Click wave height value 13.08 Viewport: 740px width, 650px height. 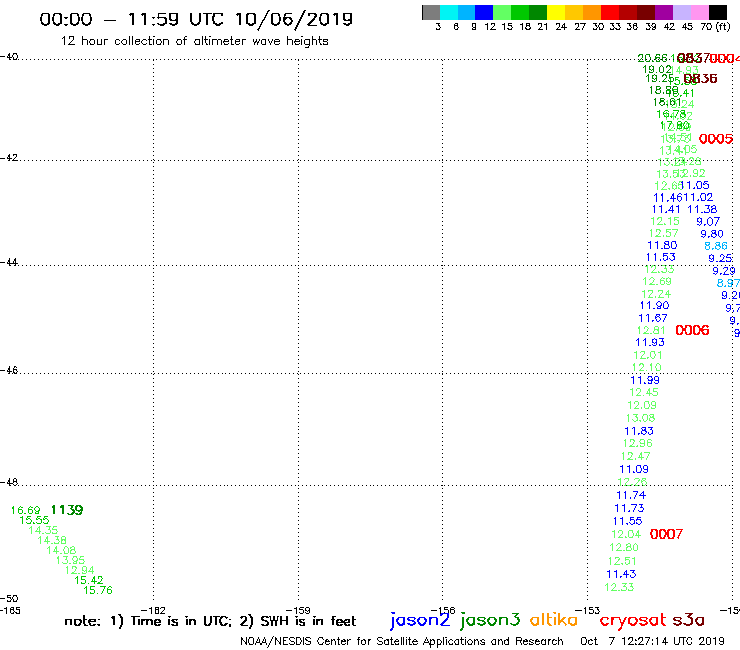tap(640, 418)
